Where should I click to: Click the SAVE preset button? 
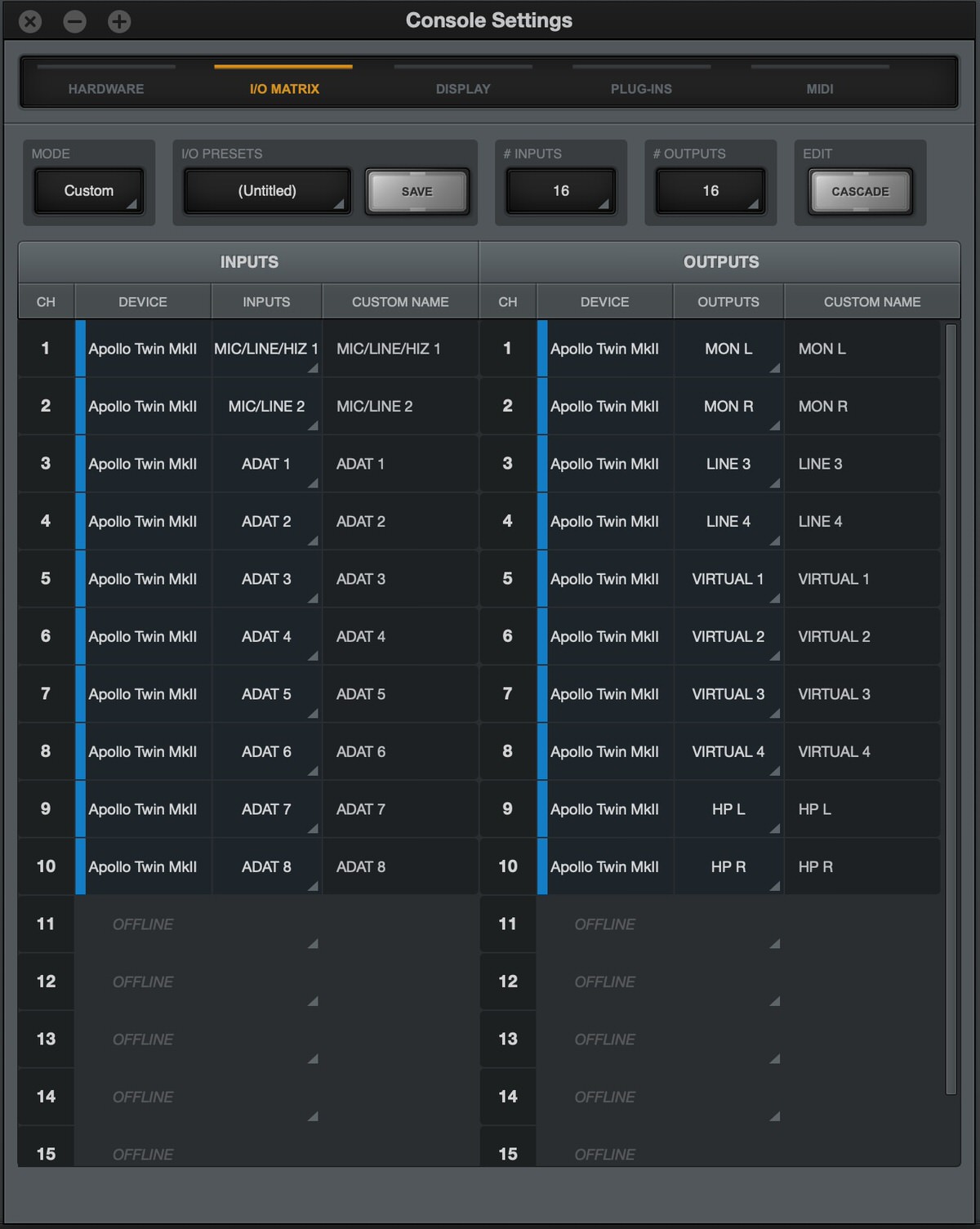pos(417,191)
